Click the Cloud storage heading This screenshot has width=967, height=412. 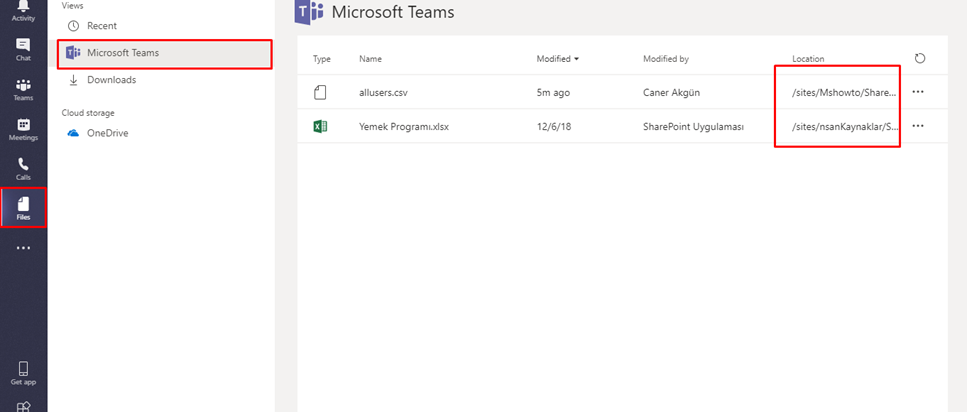click(88, 113)
